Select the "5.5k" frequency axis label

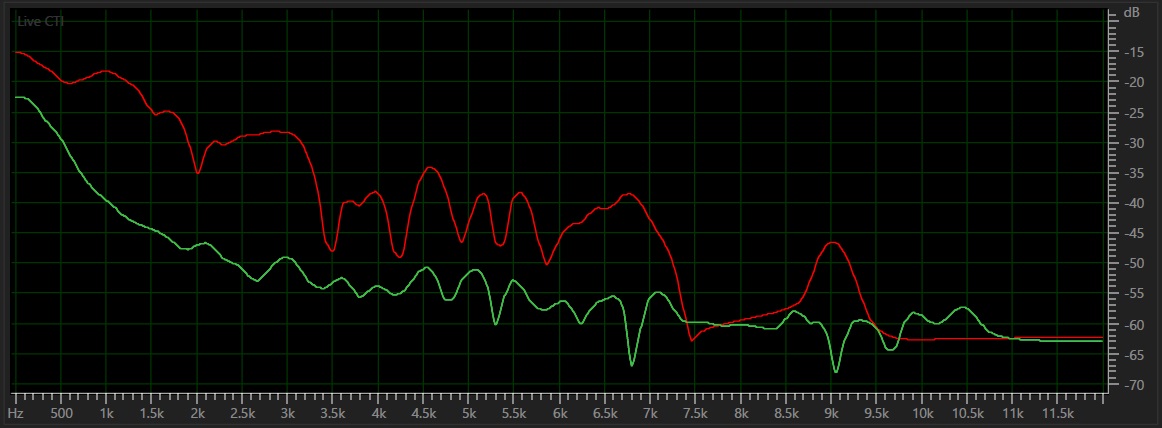point(514,413)
